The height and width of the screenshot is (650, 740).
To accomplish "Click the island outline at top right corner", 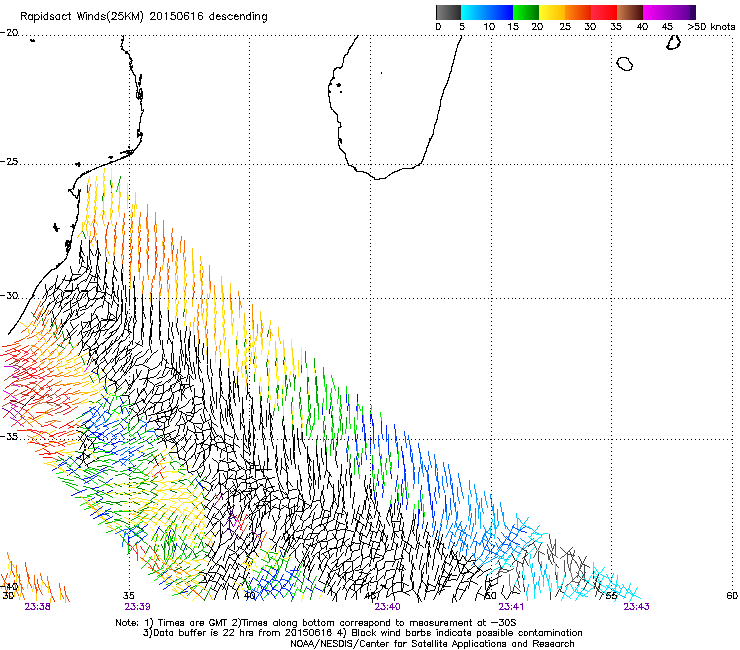I will pyautogui.click(x=673, y=42).
